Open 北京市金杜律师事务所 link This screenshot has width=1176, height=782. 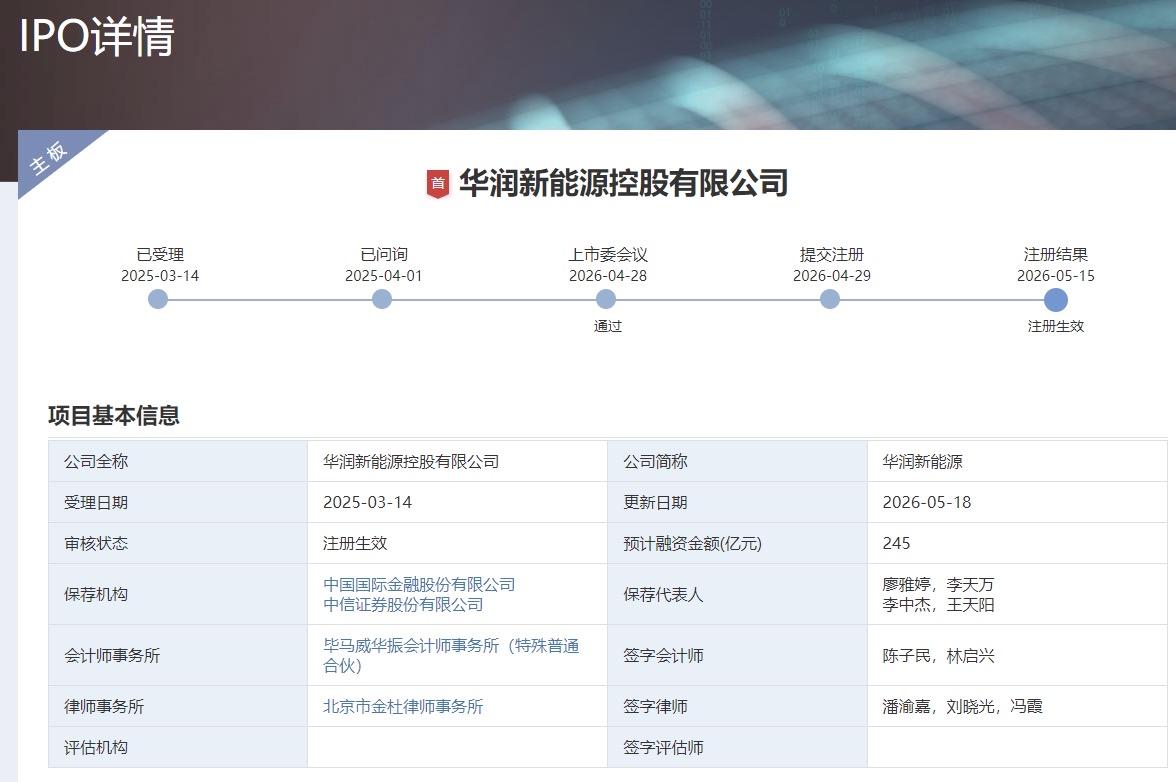pos(404,706)
